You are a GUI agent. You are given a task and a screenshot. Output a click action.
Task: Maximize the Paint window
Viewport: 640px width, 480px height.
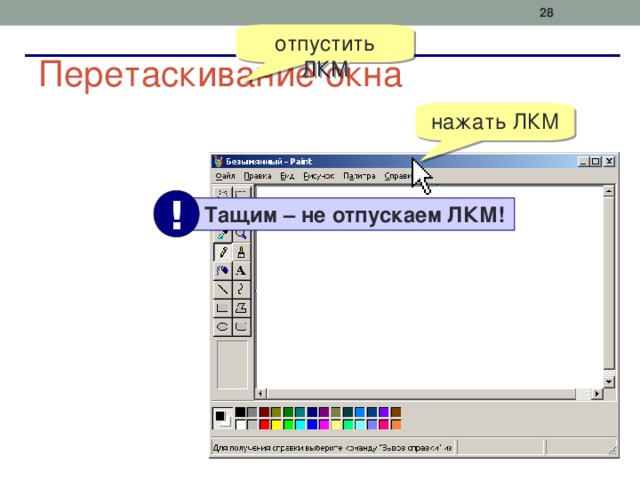click(x=596, y=161)
